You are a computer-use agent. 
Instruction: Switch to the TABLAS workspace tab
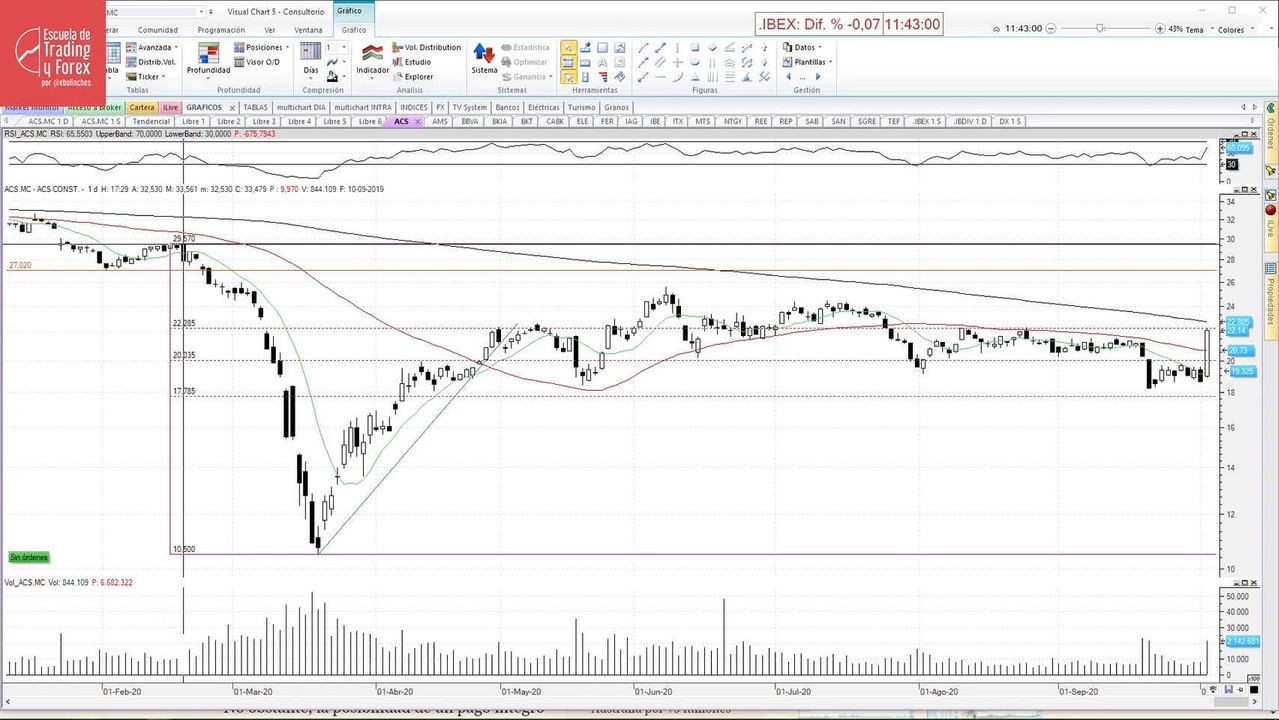point(256,107)
